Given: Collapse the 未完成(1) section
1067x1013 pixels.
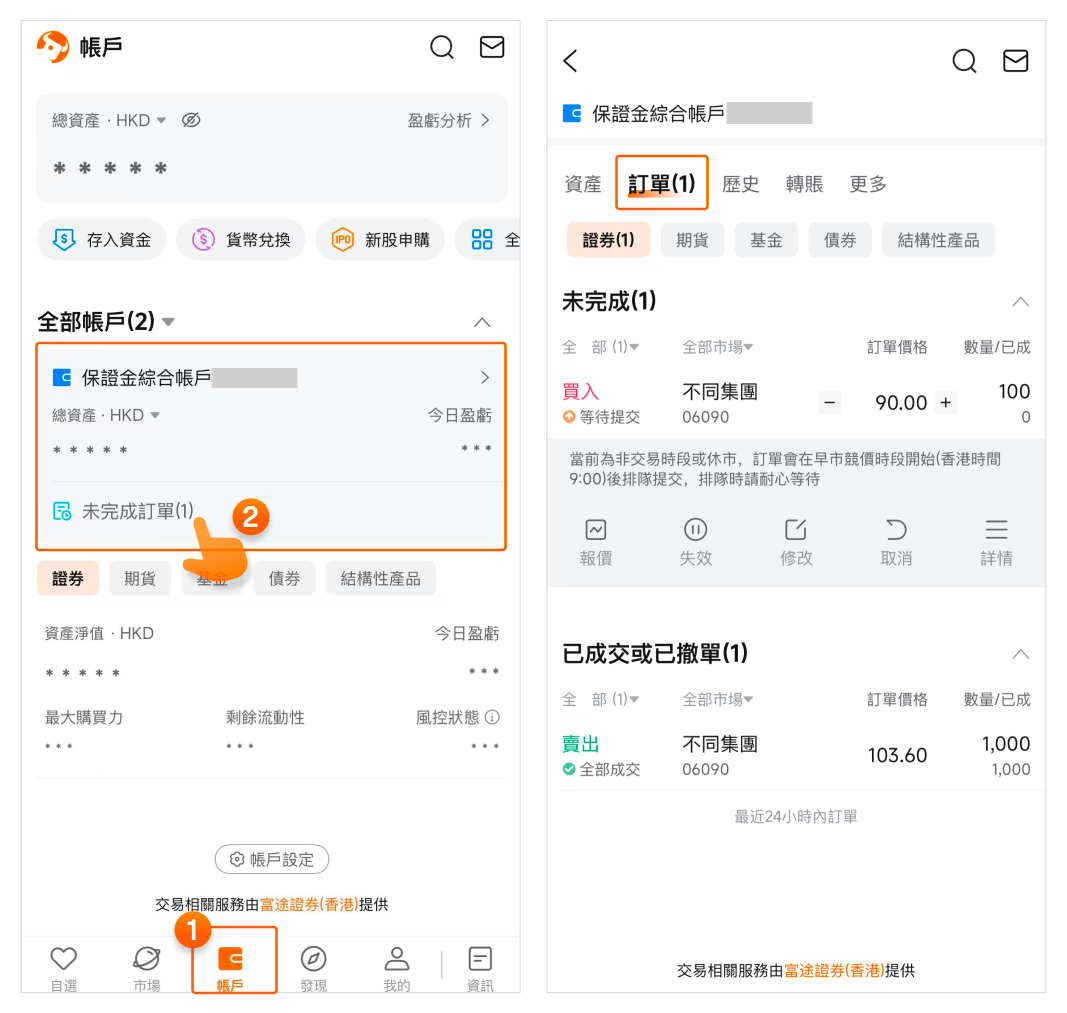Looking at the screenshot, I should tap(1020, 302).
